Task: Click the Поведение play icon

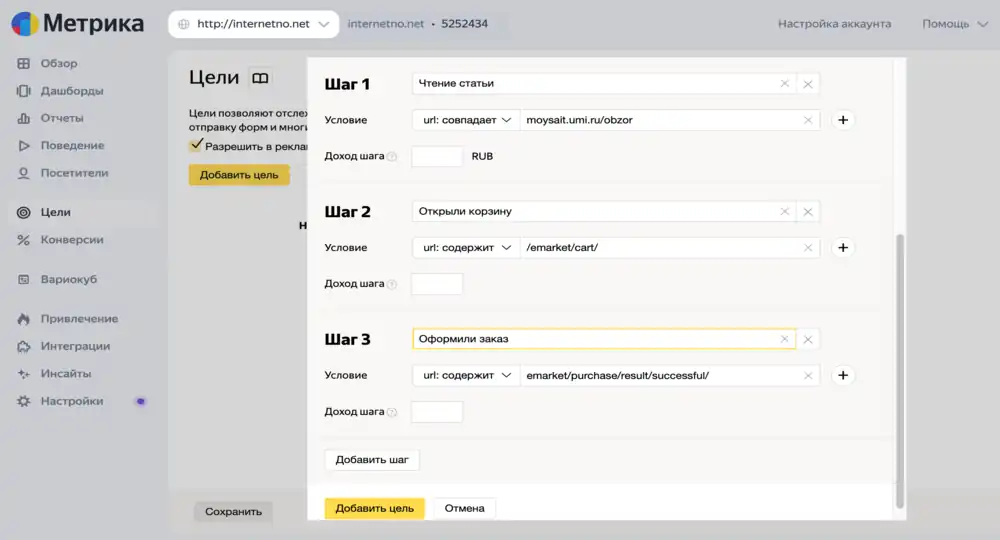Action: tap(24, 145)
